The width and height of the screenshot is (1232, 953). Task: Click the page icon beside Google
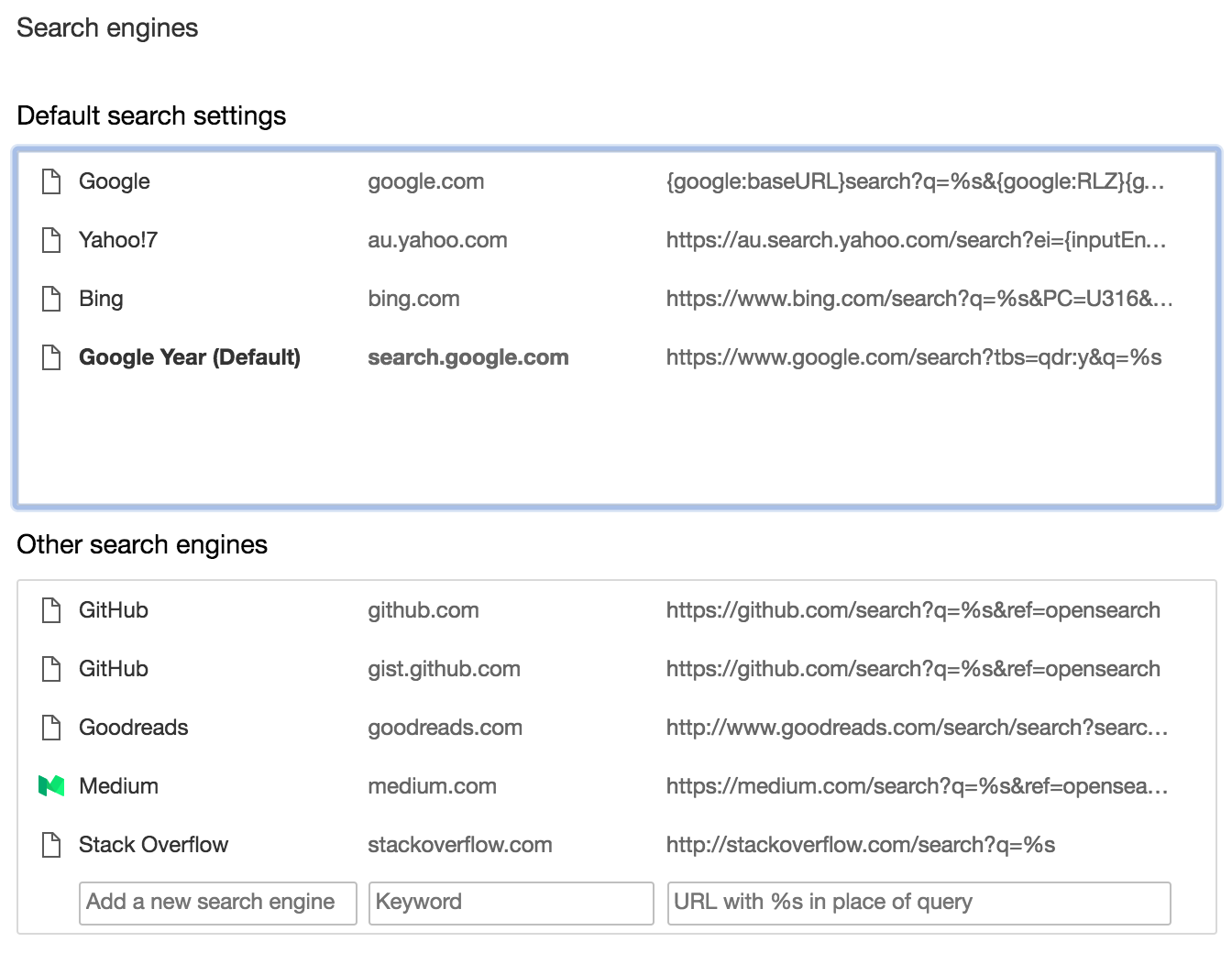pos(51,181)
